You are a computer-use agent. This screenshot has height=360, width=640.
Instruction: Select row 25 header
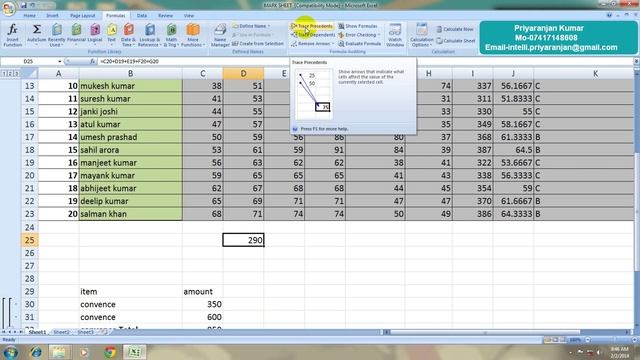29,240
